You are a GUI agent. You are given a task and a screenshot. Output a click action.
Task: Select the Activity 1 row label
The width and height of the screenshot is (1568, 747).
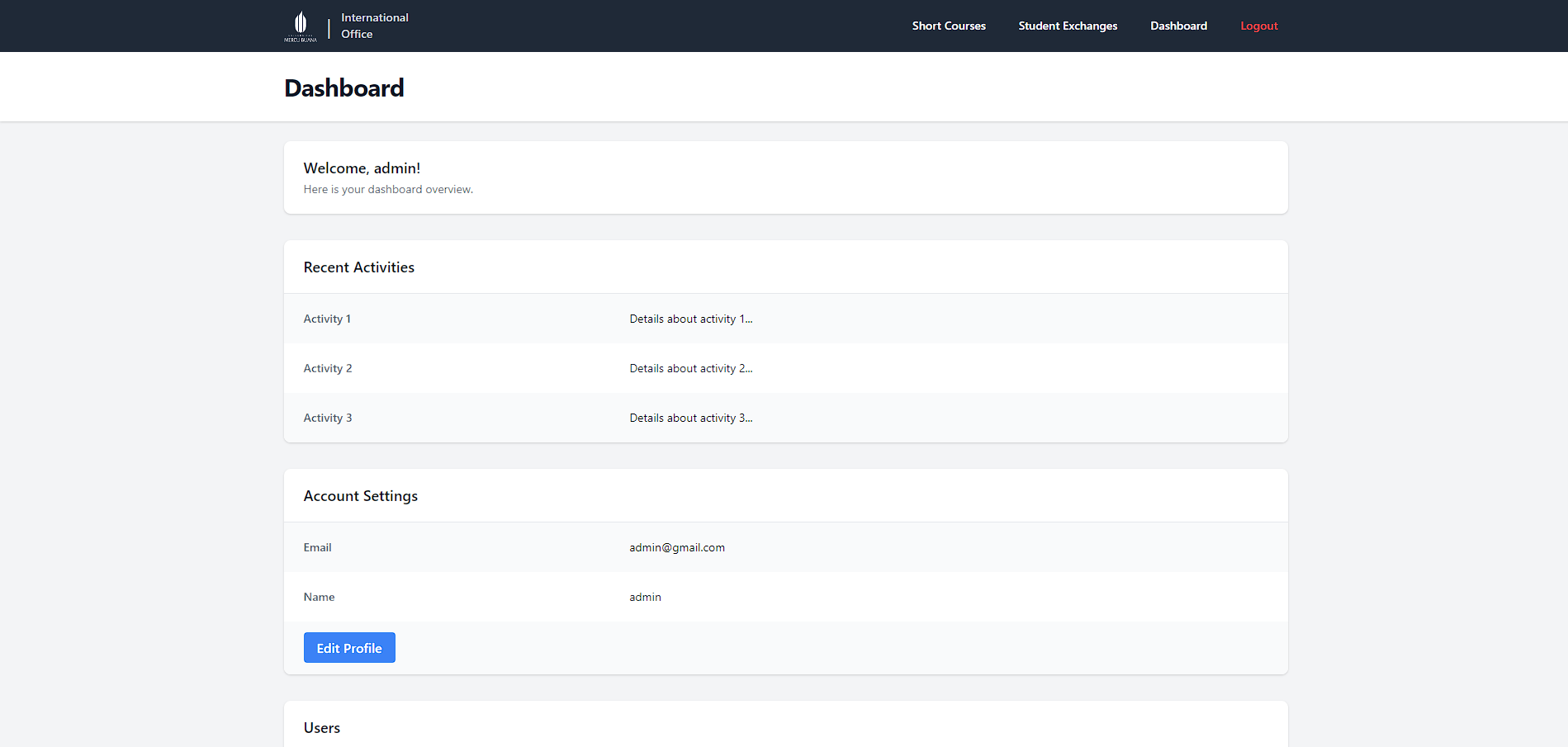pos(327,319)
